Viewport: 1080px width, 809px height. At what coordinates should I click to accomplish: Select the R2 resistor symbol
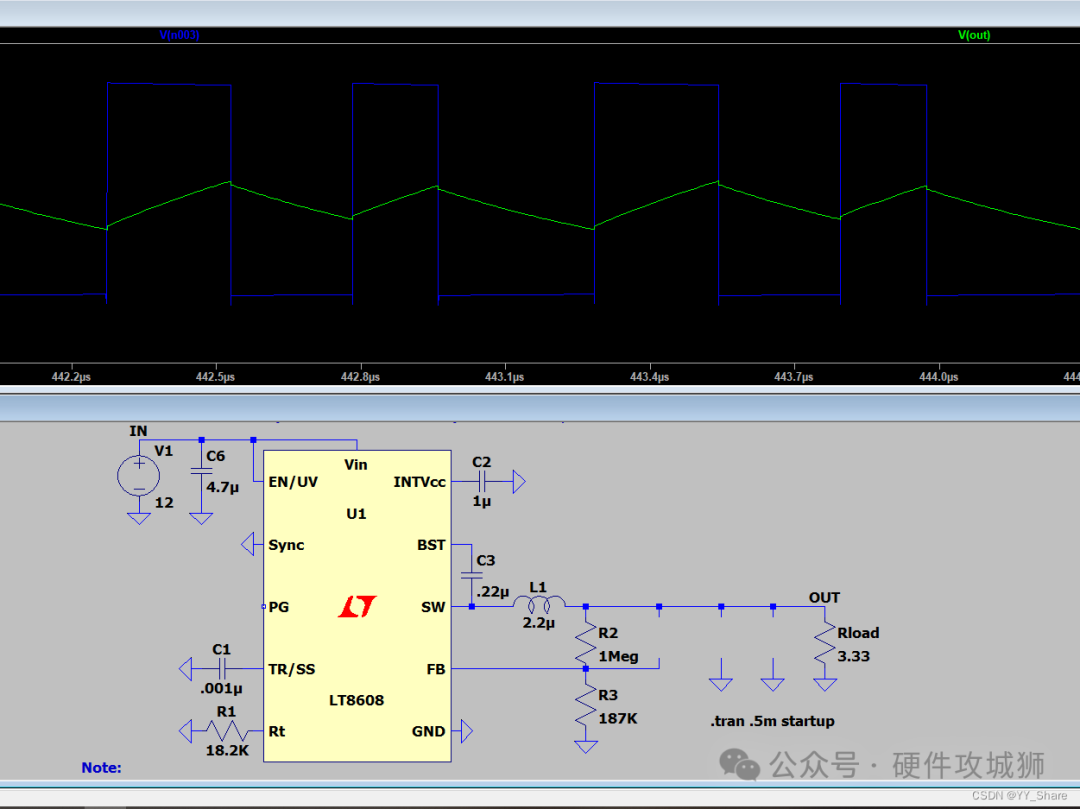(x=585, y=644)
